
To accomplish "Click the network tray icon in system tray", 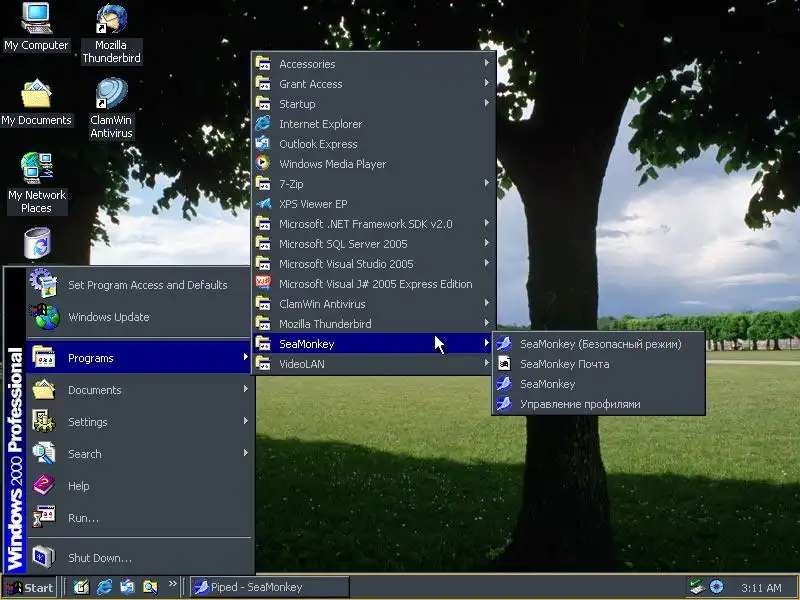I will (x=696, y=587).
